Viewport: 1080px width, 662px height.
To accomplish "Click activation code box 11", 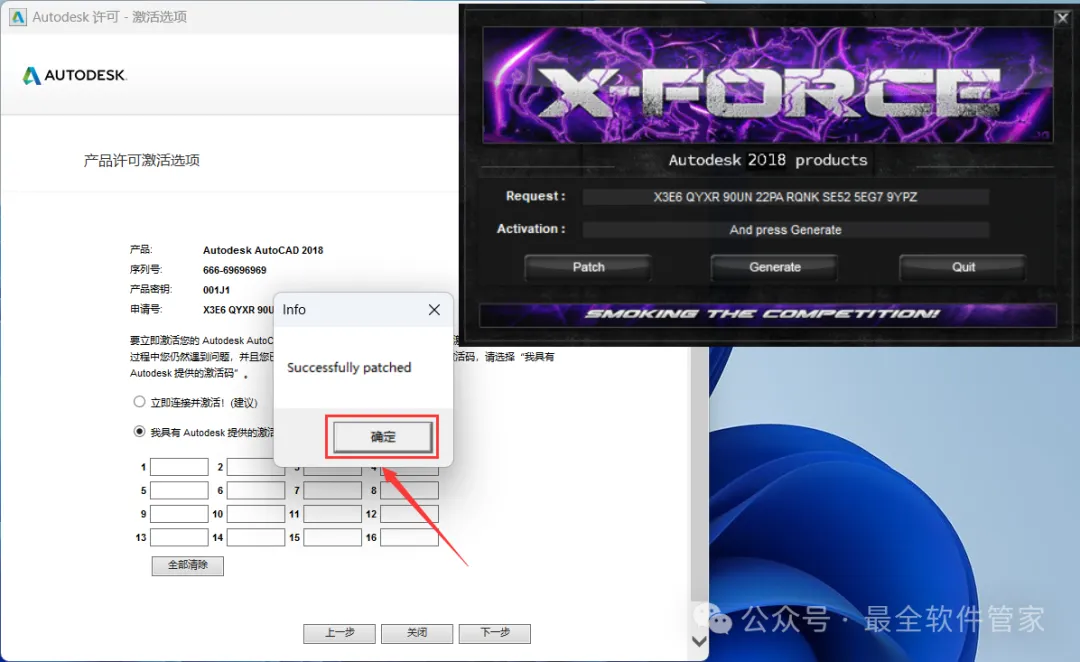I will pyautogui.click(x=333, y=514).
